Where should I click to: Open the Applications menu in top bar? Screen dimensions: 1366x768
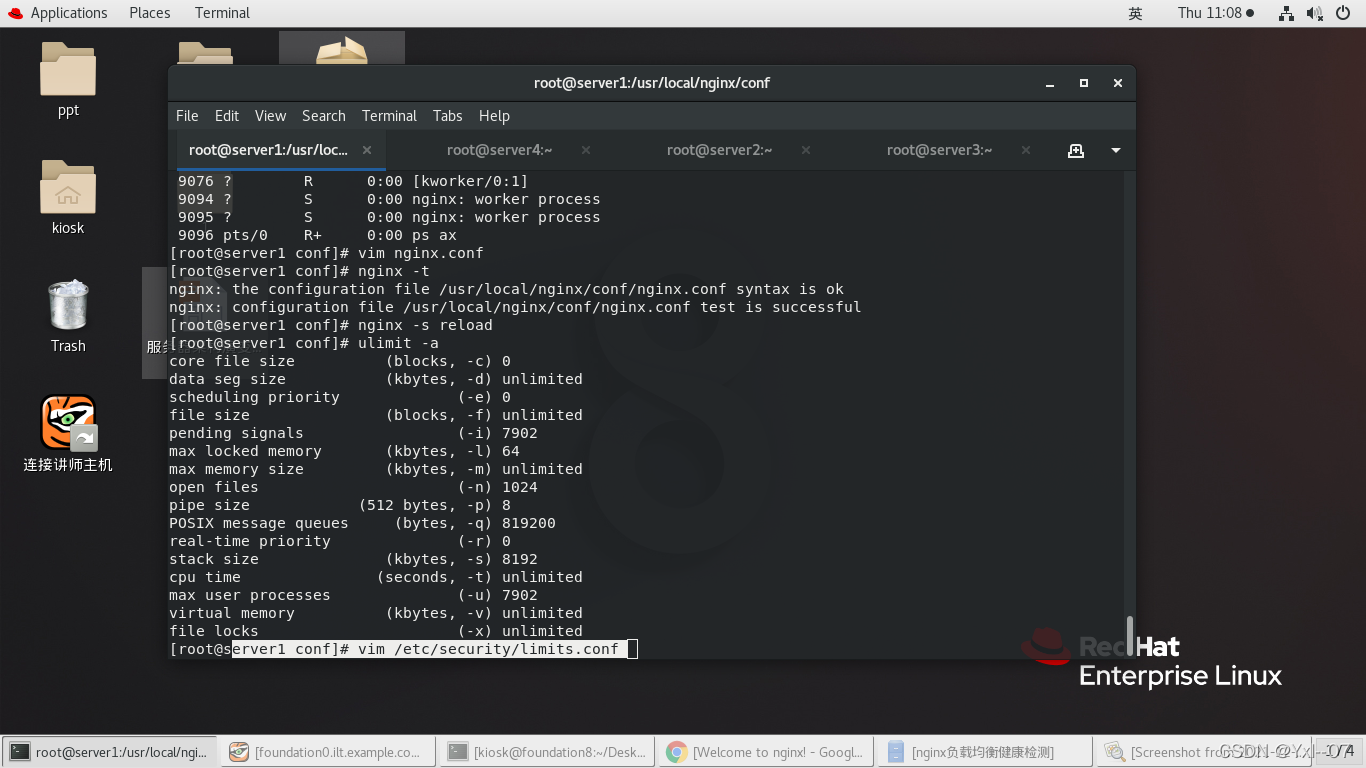coord(69,13)
